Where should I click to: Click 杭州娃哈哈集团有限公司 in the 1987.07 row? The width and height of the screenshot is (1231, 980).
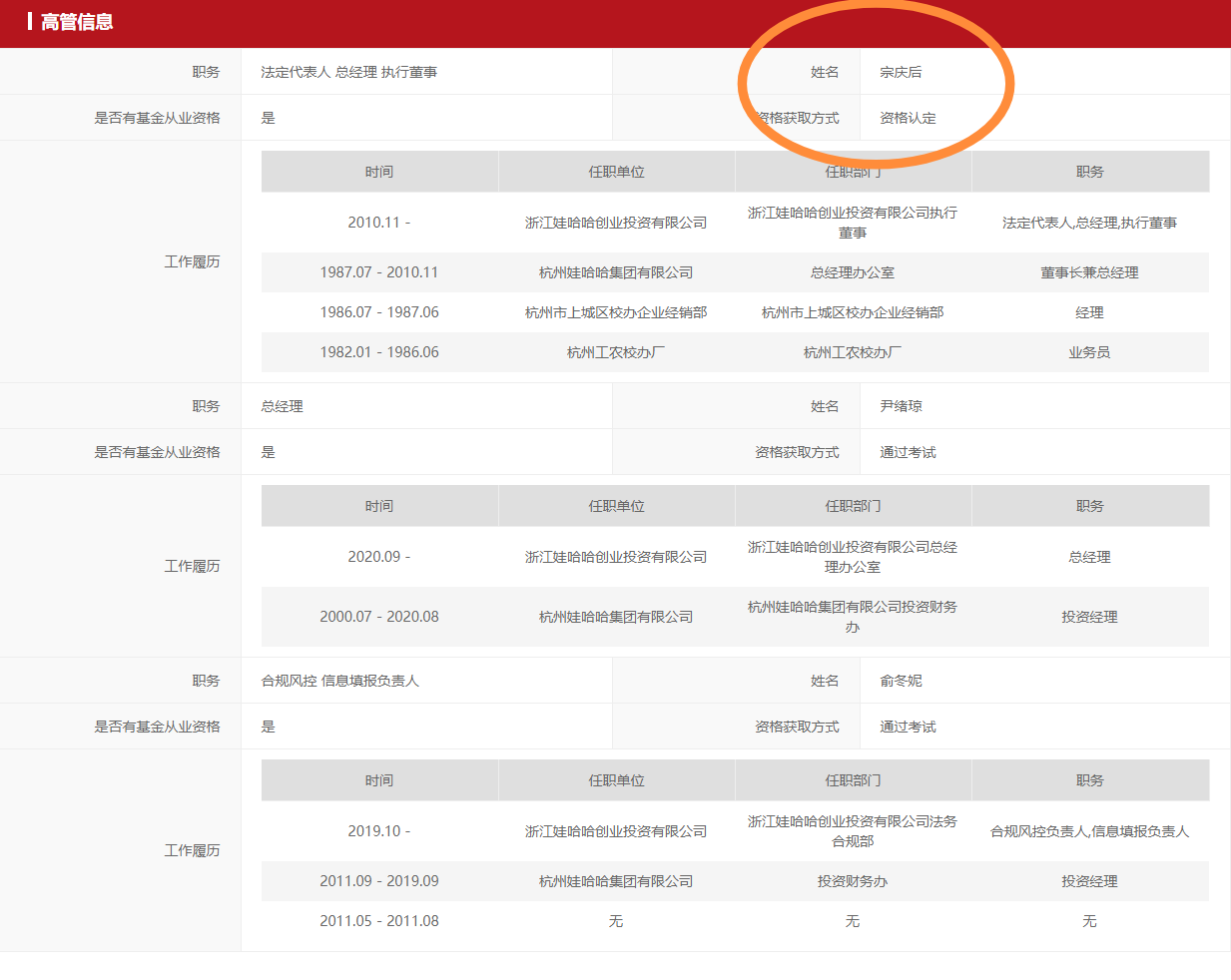pyautogui.click(x=616, y=272)
